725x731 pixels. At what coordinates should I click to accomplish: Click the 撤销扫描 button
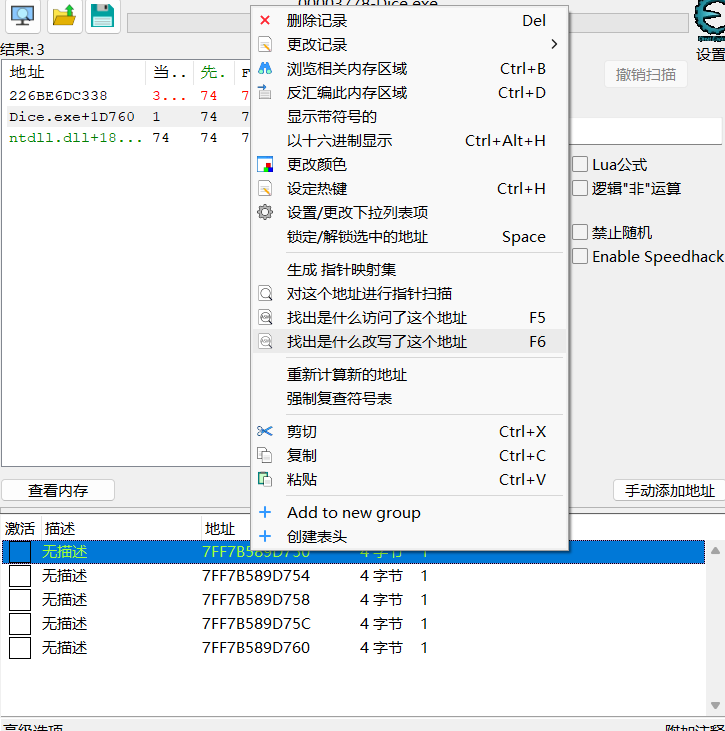646,74
